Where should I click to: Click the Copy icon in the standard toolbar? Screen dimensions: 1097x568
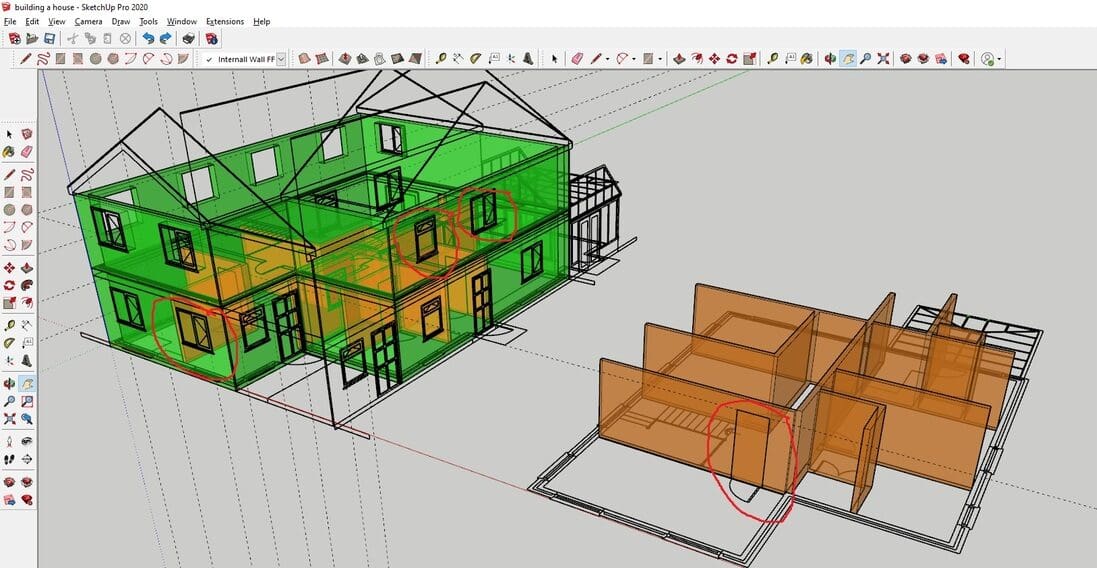[90, 38]
